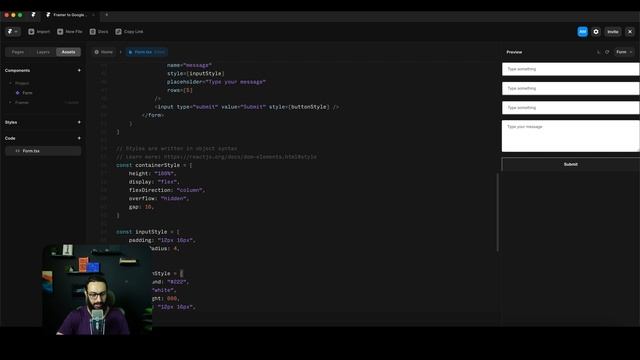Open Form.tsx in the Code section
The width and height of the screenshot is (640, 360).
(x=43, y=151)
